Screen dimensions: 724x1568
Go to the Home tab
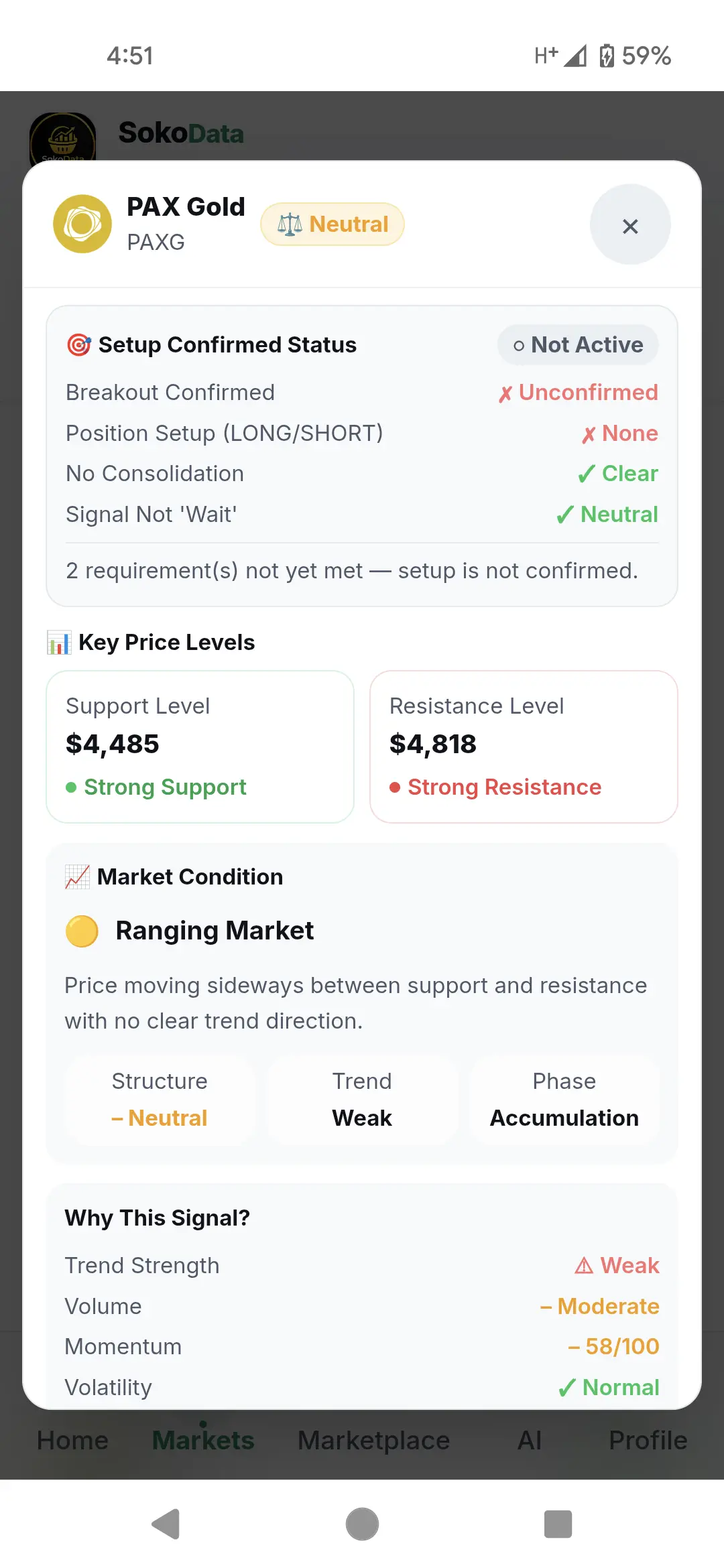pos(72,1441)
